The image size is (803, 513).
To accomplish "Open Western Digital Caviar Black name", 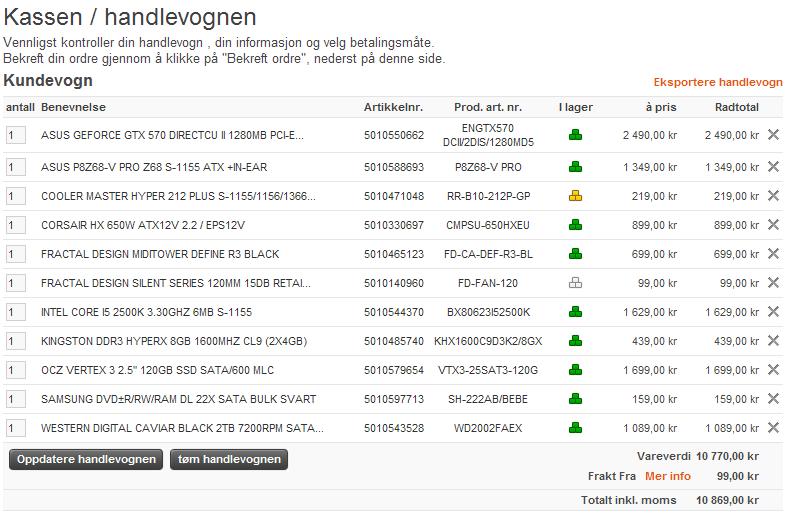I will tap(182, 428).
